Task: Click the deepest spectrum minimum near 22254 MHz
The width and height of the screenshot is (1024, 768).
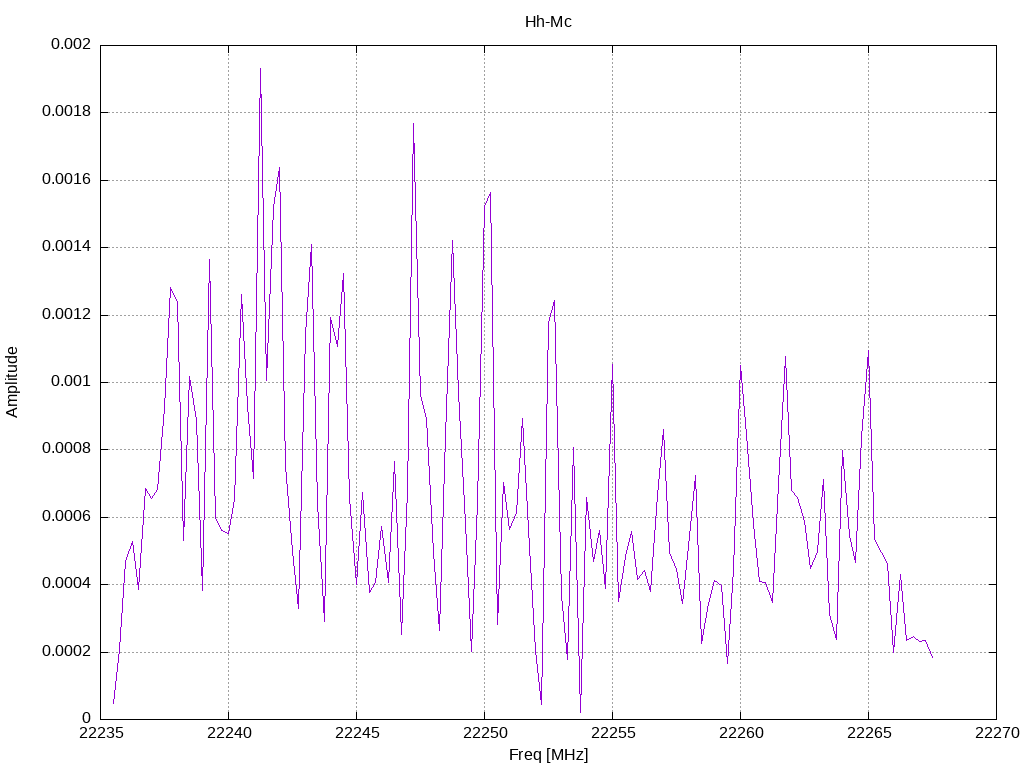Action: tap(580, 712)
